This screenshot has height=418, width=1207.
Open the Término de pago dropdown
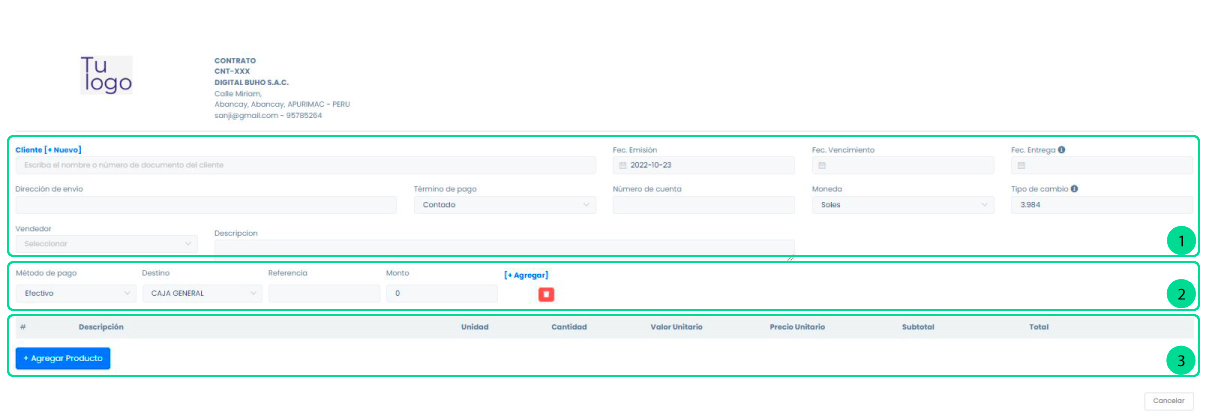pyautogui.click(x=504, y=205)
